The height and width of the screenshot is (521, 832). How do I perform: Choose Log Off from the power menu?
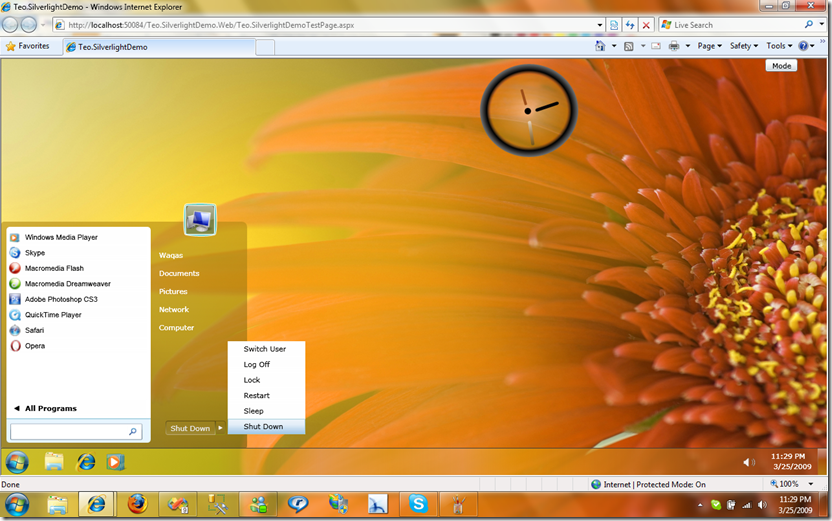point(257,364)
